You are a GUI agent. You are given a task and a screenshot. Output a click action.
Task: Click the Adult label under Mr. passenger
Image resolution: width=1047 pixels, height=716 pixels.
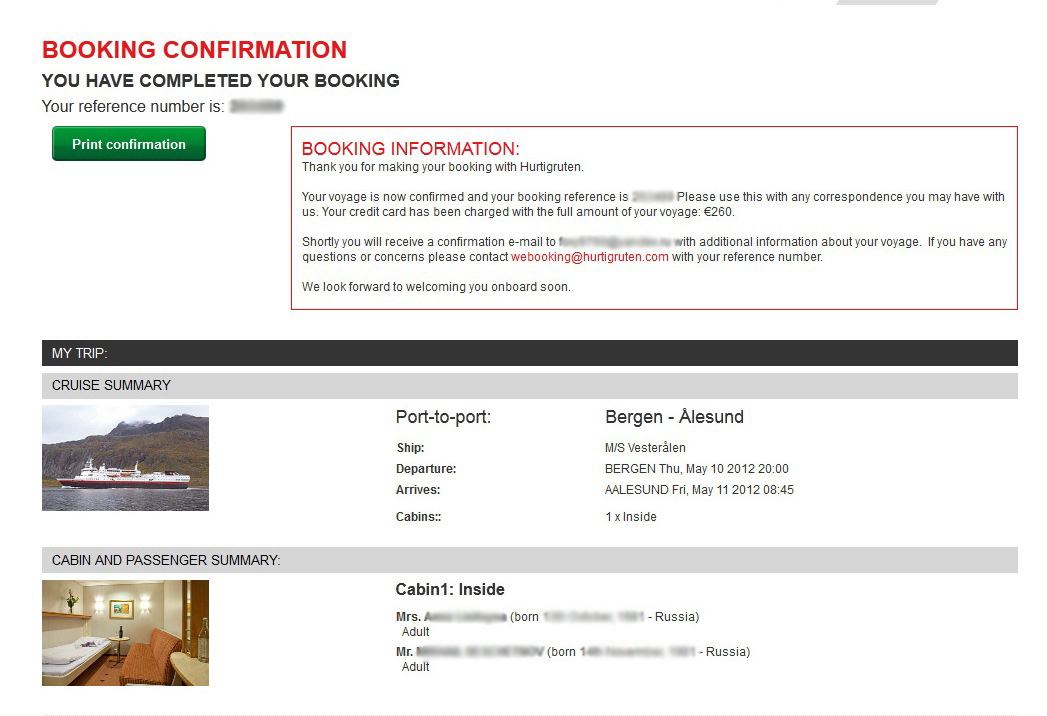click(x=415, y=667)
